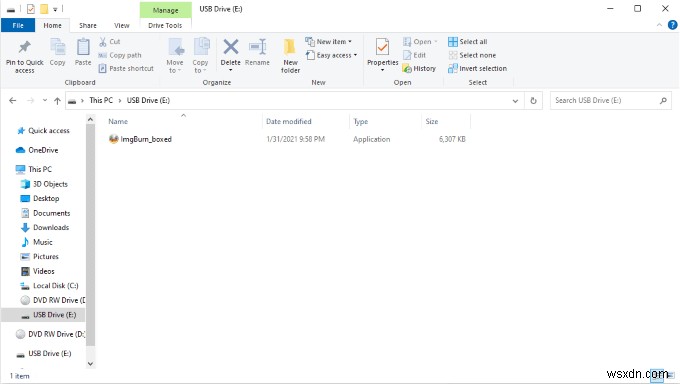680x384 pixels.
Task: Open Quick access in navigation pane
Action: click(43, 131)
